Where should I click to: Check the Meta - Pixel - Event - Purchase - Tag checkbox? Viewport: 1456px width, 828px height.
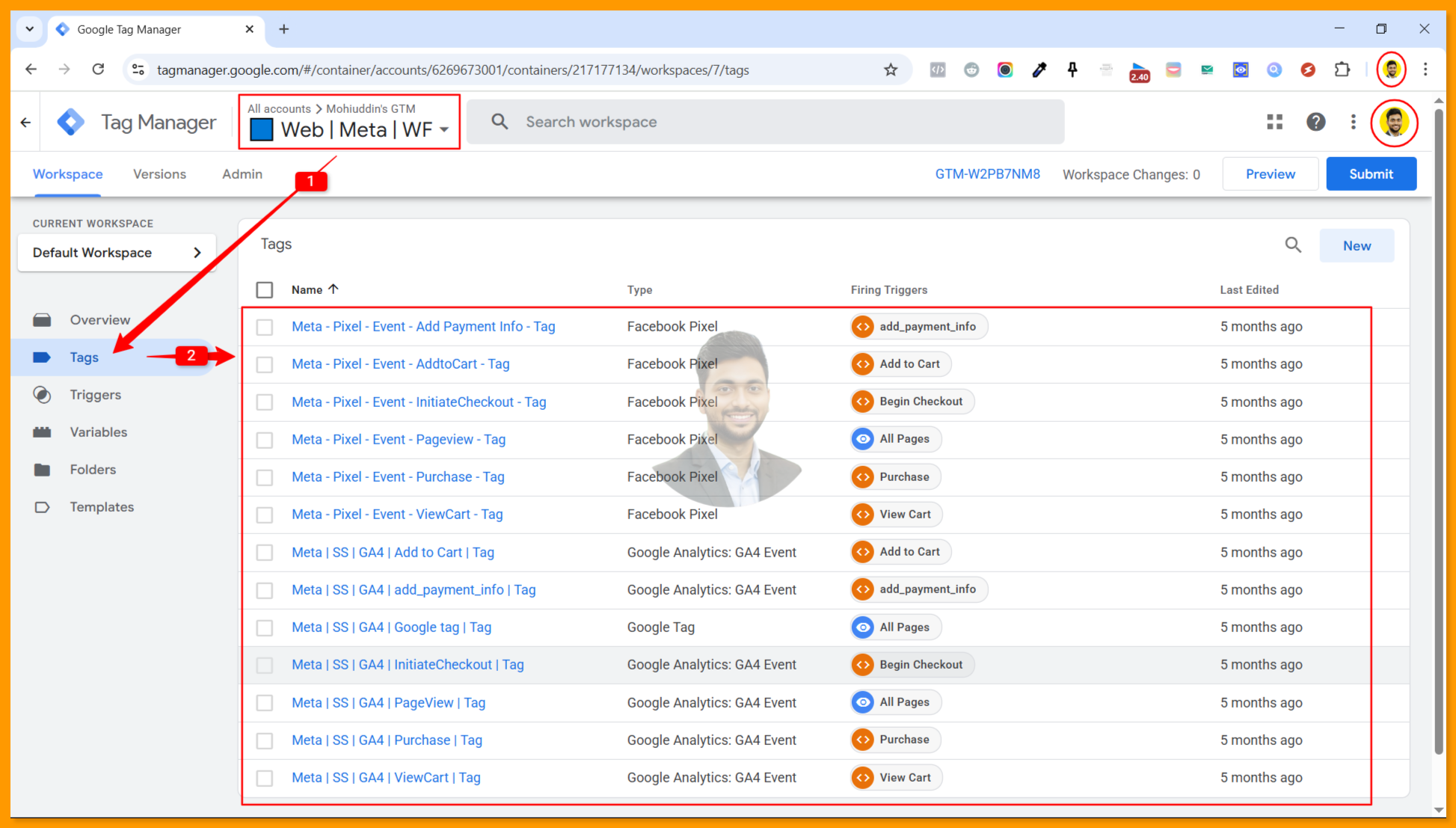(265, 477)
